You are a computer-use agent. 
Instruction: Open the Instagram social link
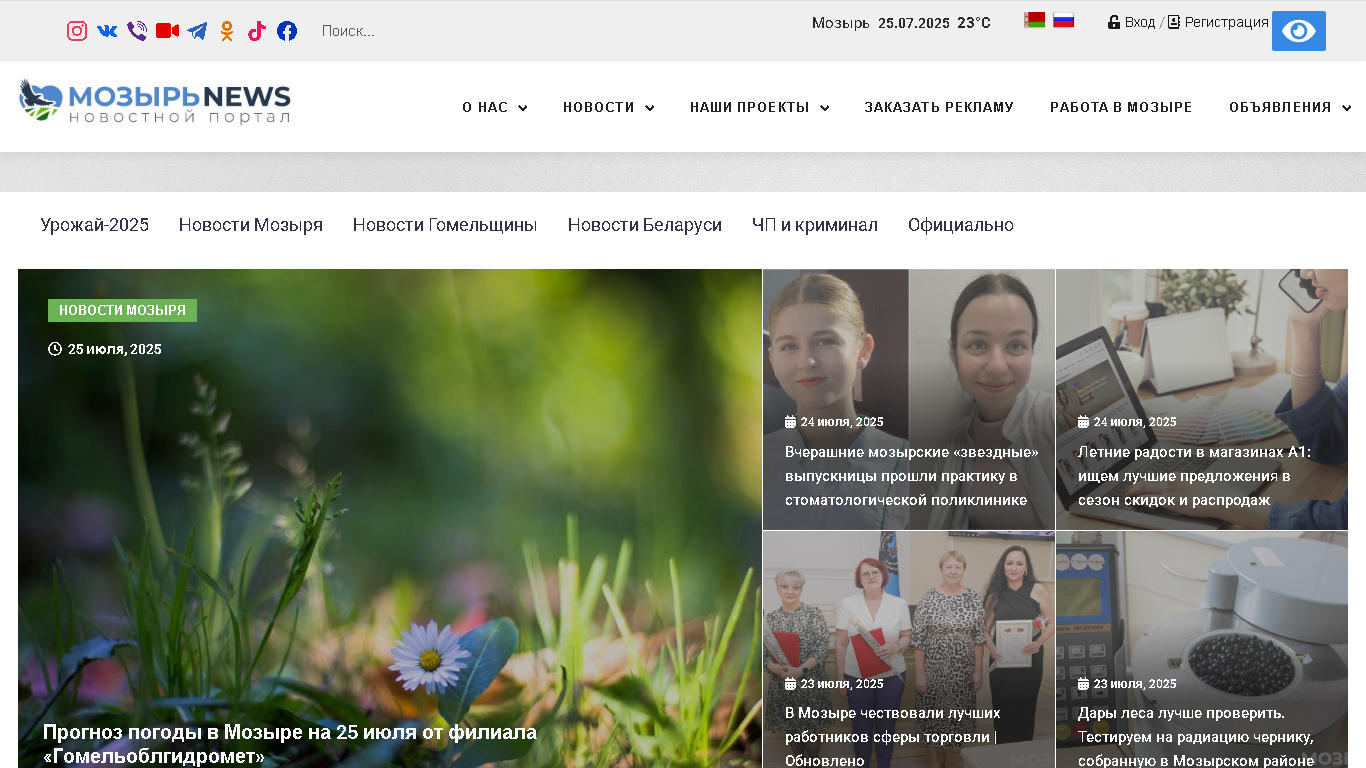77,31
